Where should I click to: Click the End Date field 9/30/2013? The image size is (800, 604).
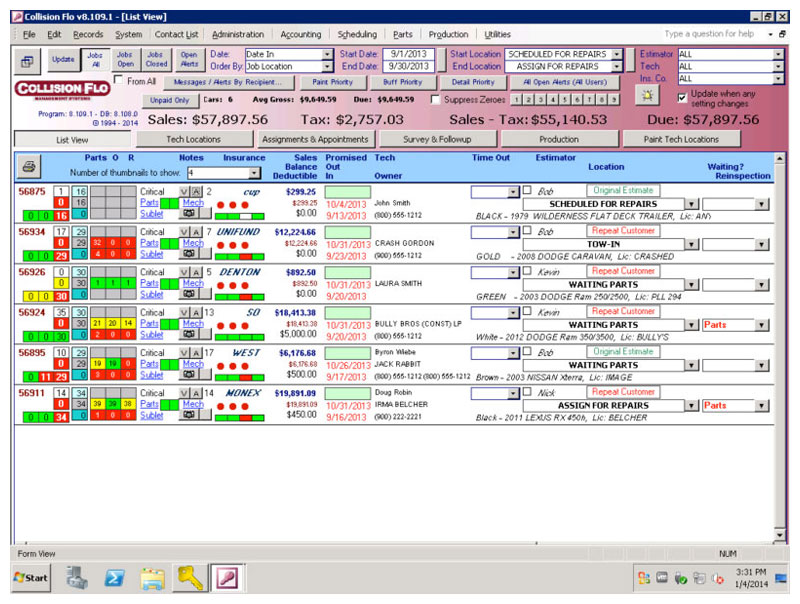[x=408, y=66]
